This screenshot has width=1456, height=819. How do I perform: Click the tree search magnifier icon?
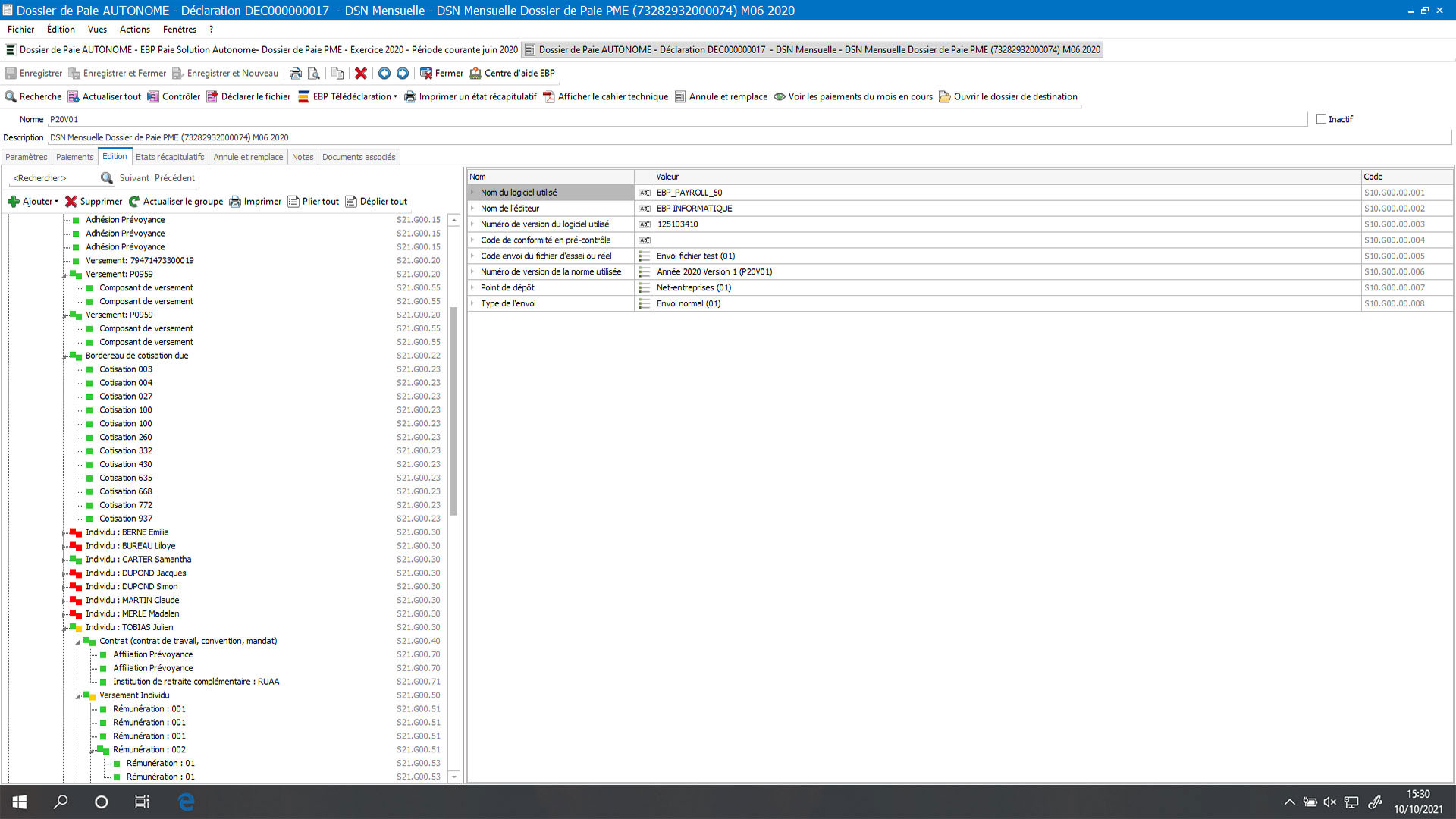(x=107, y=178)
